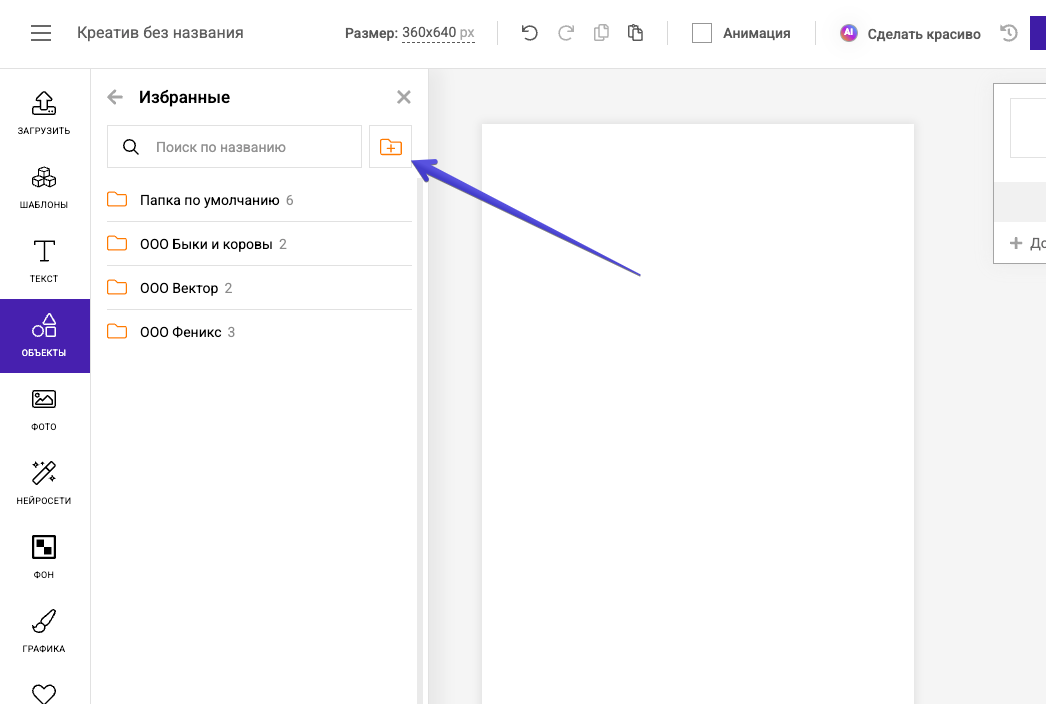Viewport: 1046px width, 704px height.
Task: Go back from the Избранные panel
Action: click(115, 97)
